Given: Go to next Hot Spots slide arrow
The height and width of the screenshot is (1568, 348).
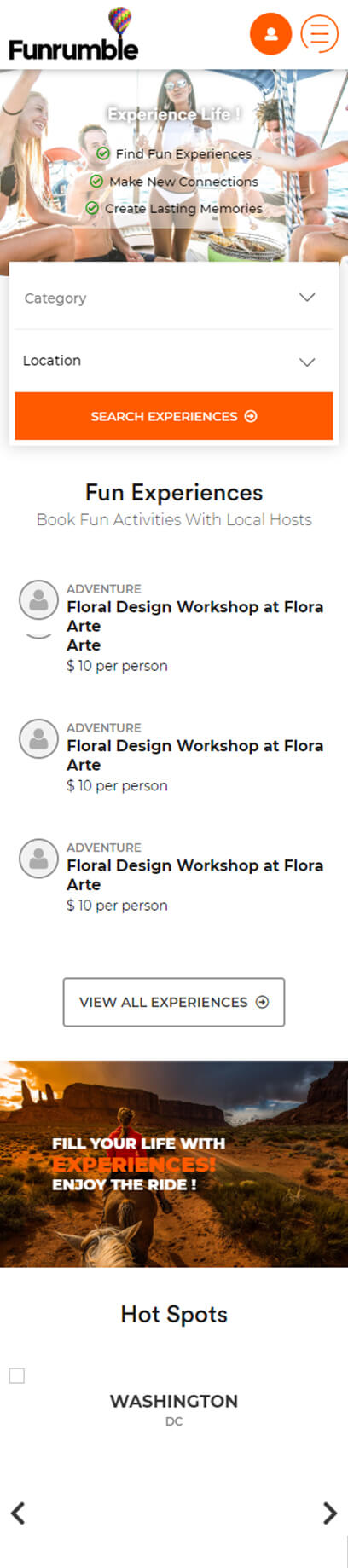Looking at the screenshot, I should point(330,1513).
